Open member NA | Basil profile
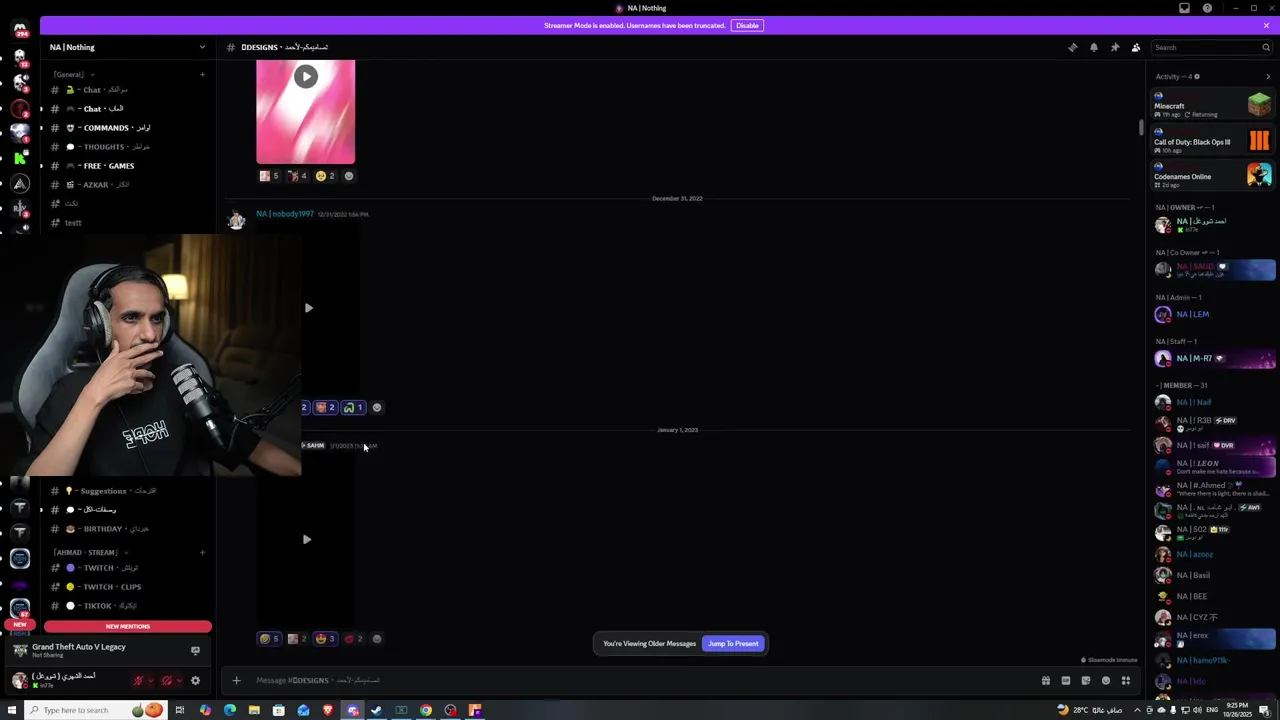The height and width of the screenshot is (720, 1280). (1214, 575)
